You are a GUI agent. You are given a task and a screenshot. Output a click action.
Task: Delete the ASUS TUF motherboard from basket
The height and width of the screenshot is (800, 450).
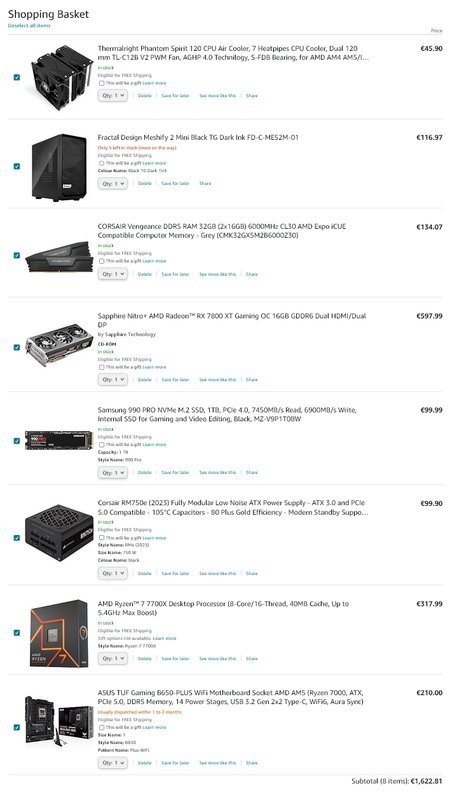[x=145, y=763]
